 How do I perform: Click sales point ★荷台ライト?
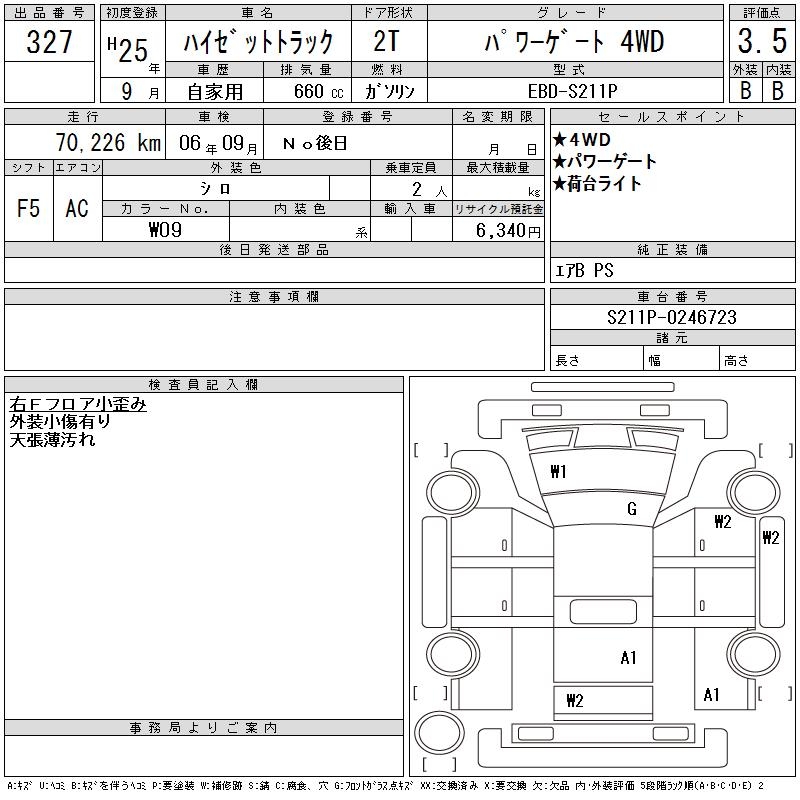click(x=597, y=184)
